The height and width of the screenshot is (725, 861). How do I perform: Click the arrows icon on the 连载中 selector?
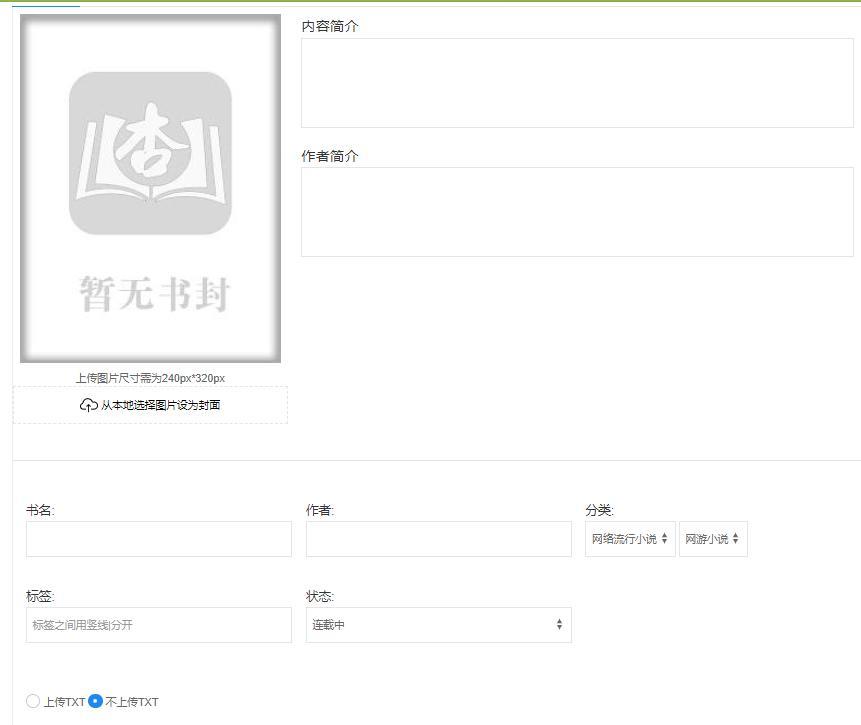(x=559, y=625)
